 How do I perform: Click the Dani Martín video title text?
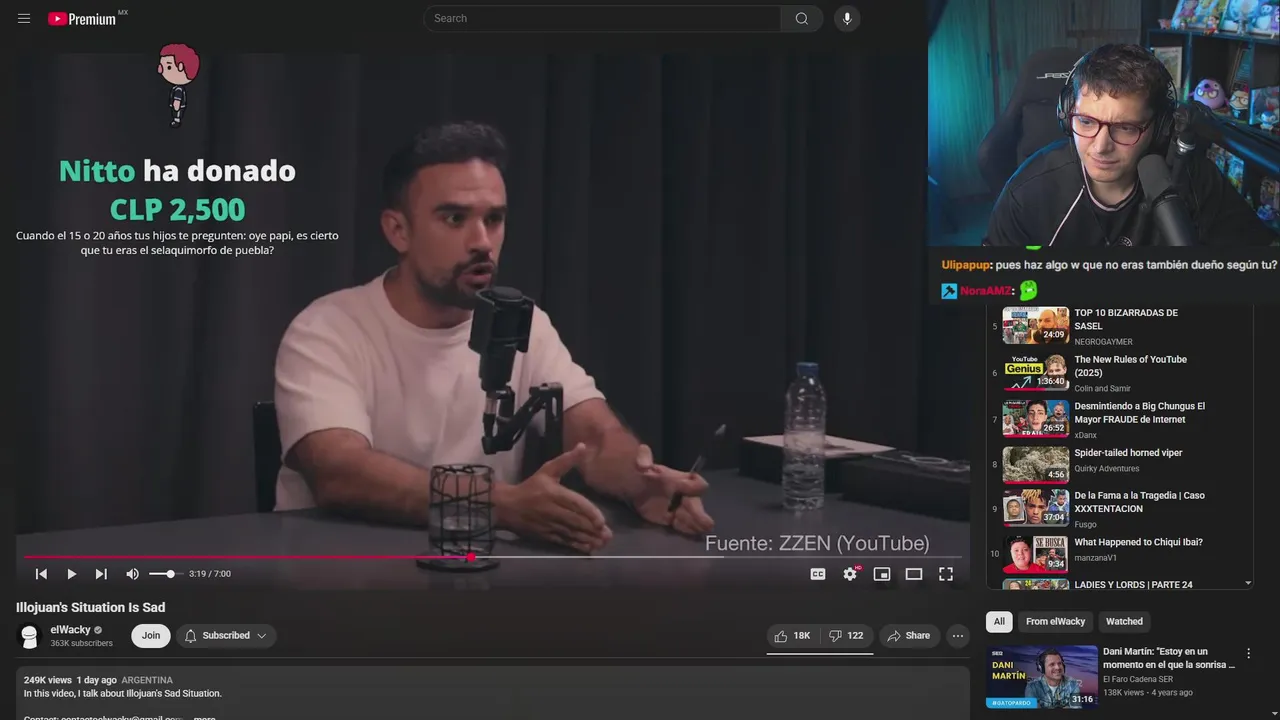tap(1169, 658)
